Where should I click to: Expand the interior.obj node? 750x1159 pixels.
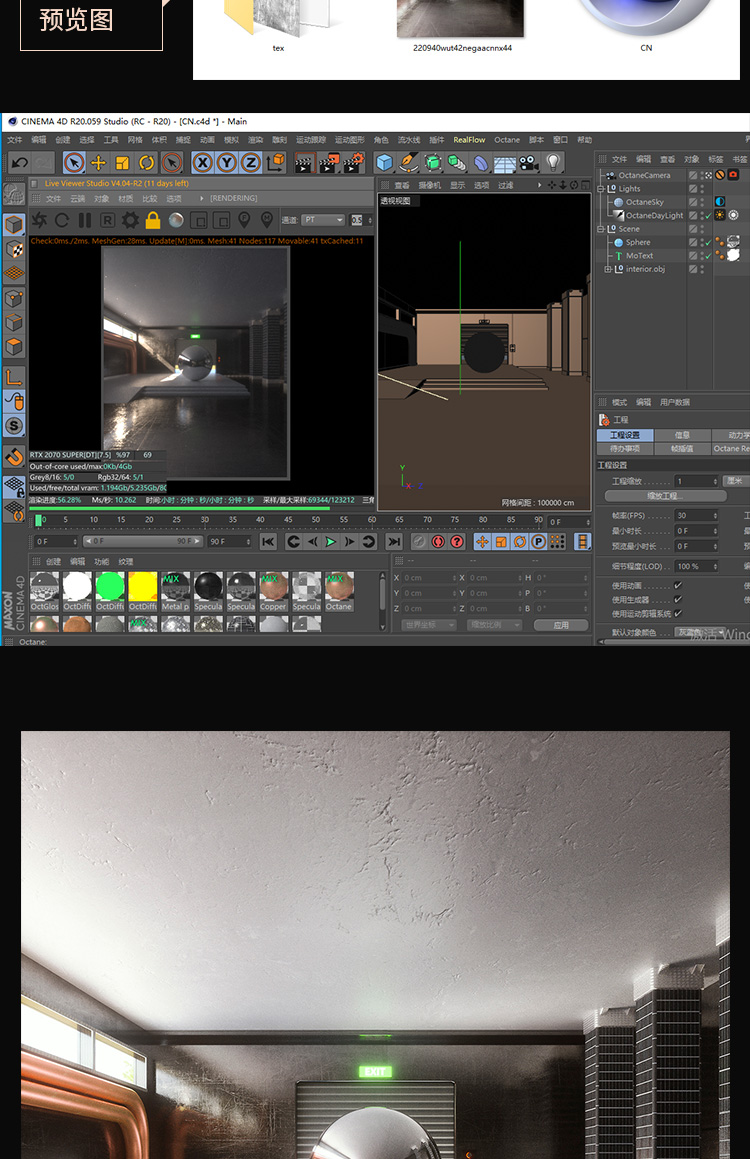click(x=608, y=269)
